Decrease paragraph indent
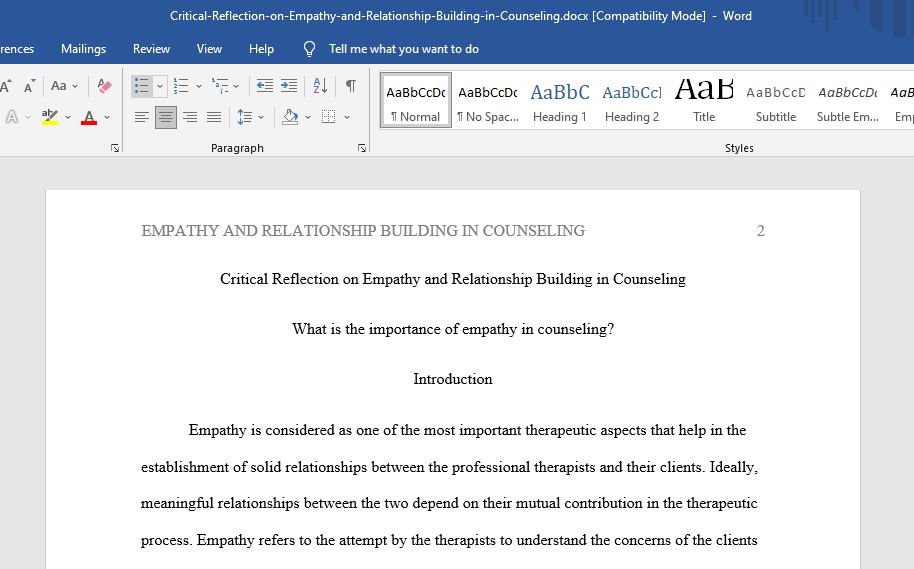The width and height of the screenshot is (914, 569). (x=265, y=86)
